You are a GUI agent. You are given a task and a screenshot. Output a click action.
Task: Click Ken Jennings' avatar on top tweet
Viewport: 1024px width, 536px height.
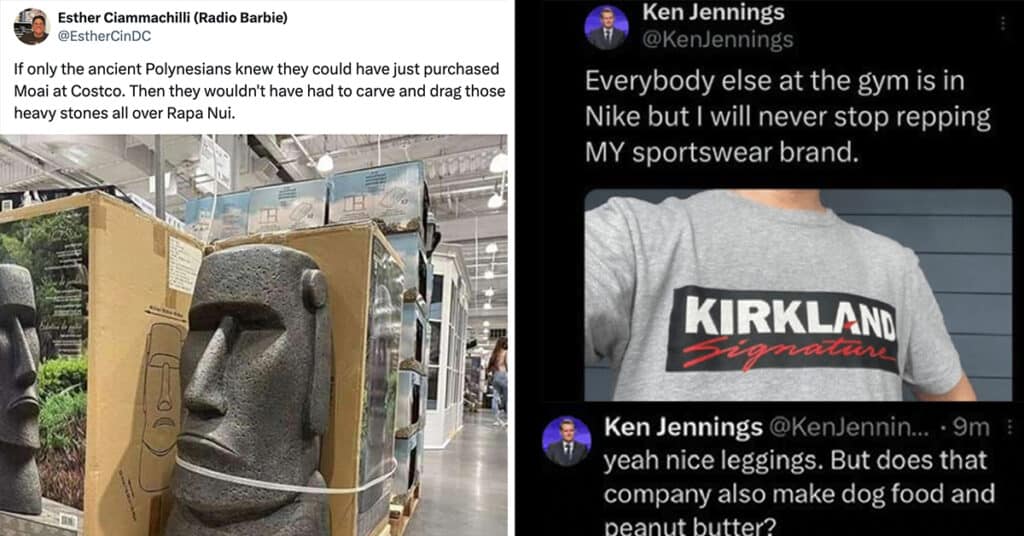[x=606, y=28]
